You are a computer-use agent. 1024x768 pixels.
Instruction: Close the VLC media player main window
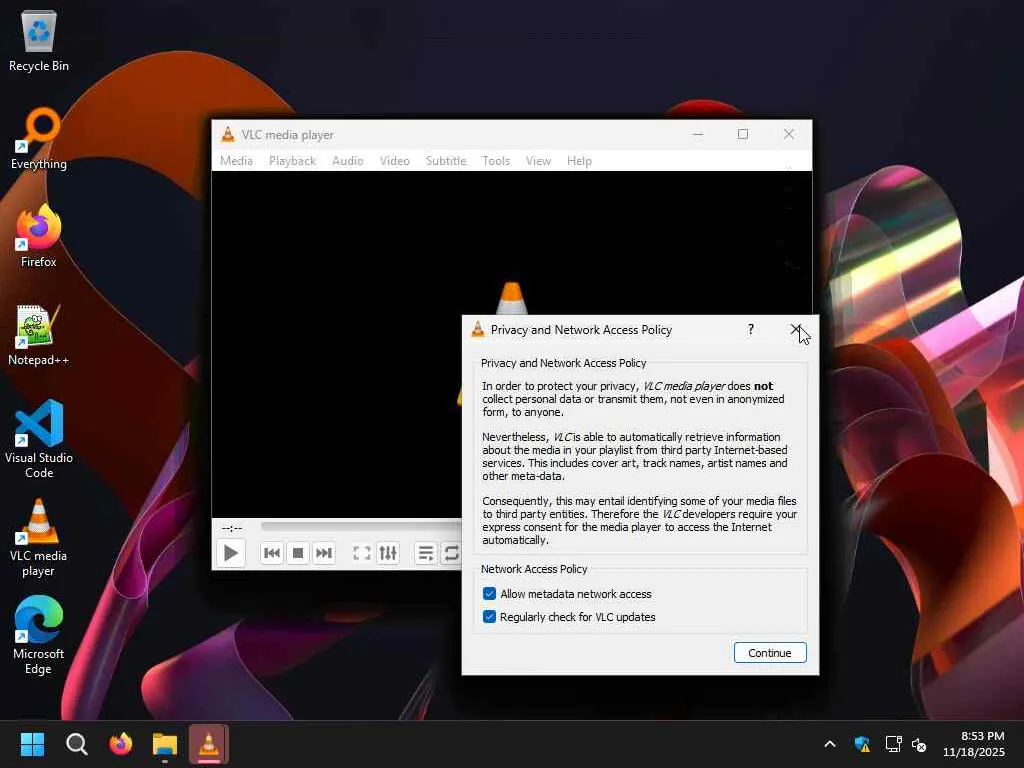pos(789,135)
